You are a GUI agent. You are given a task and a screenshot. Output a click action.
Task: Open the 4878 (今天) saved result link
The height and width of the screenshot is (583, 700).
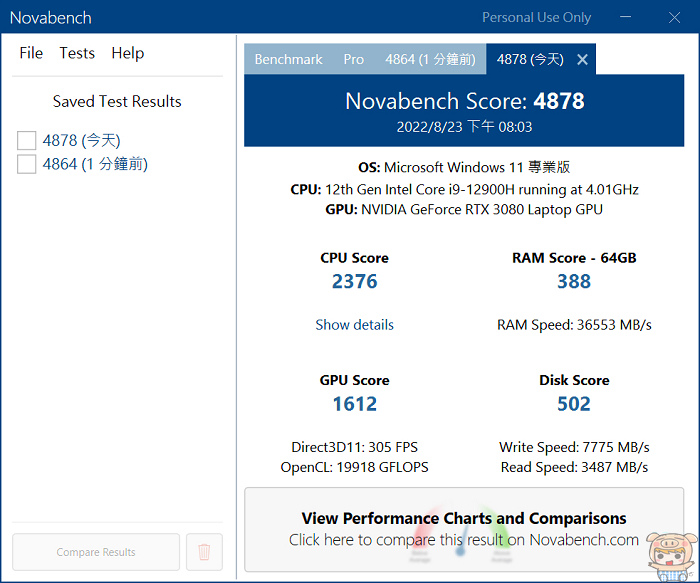[x=81, y=141]
